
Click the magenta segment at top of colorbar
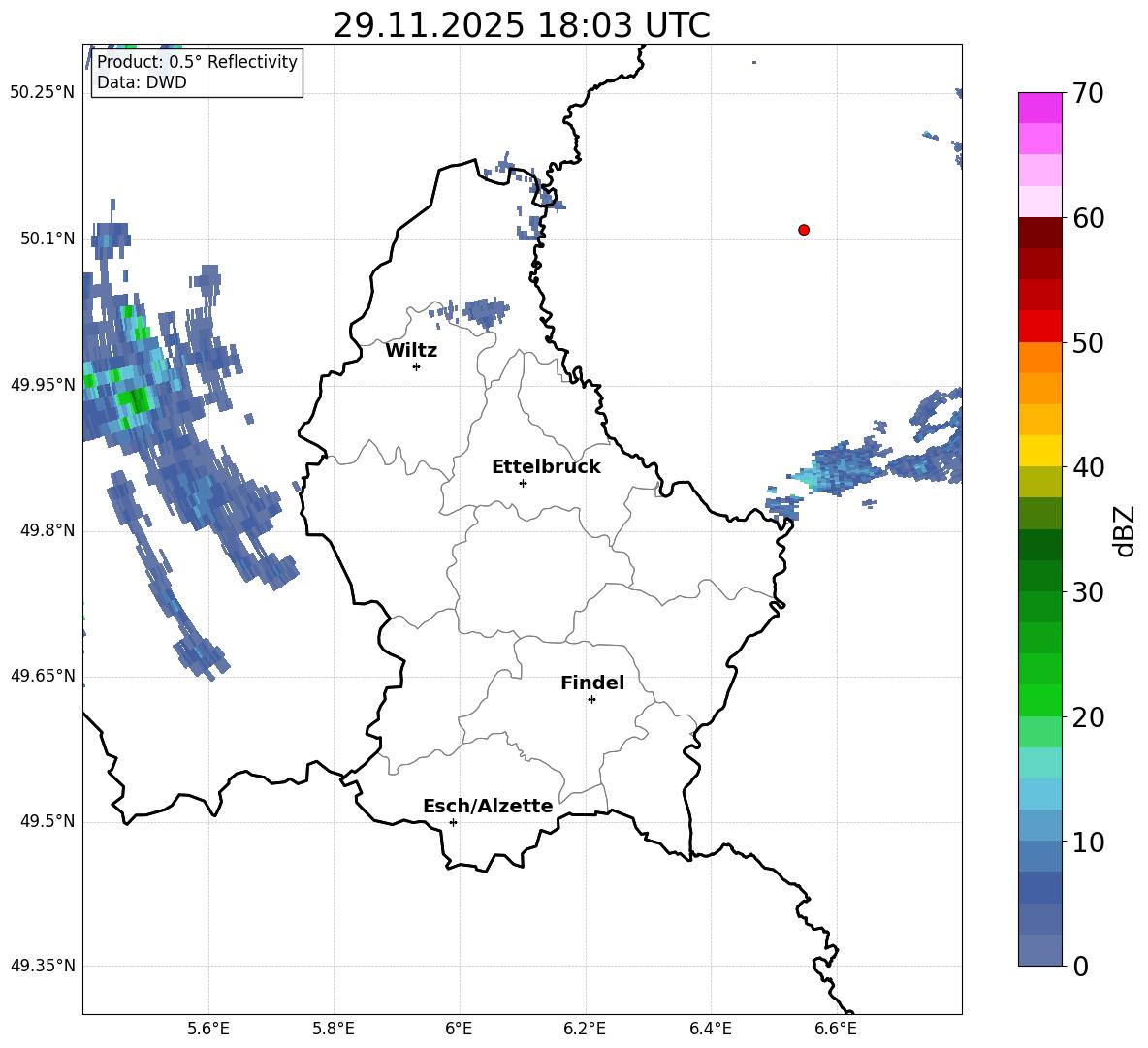1039,108
